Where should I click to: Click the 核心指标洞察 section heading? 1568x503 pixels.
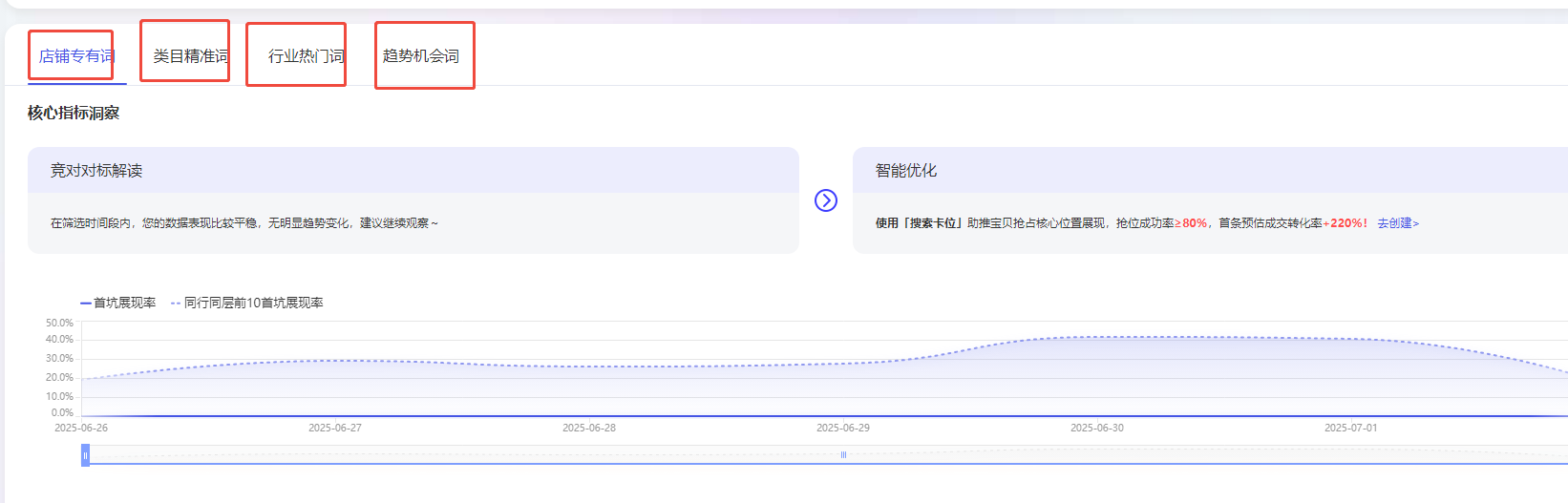tap(74, 113)
